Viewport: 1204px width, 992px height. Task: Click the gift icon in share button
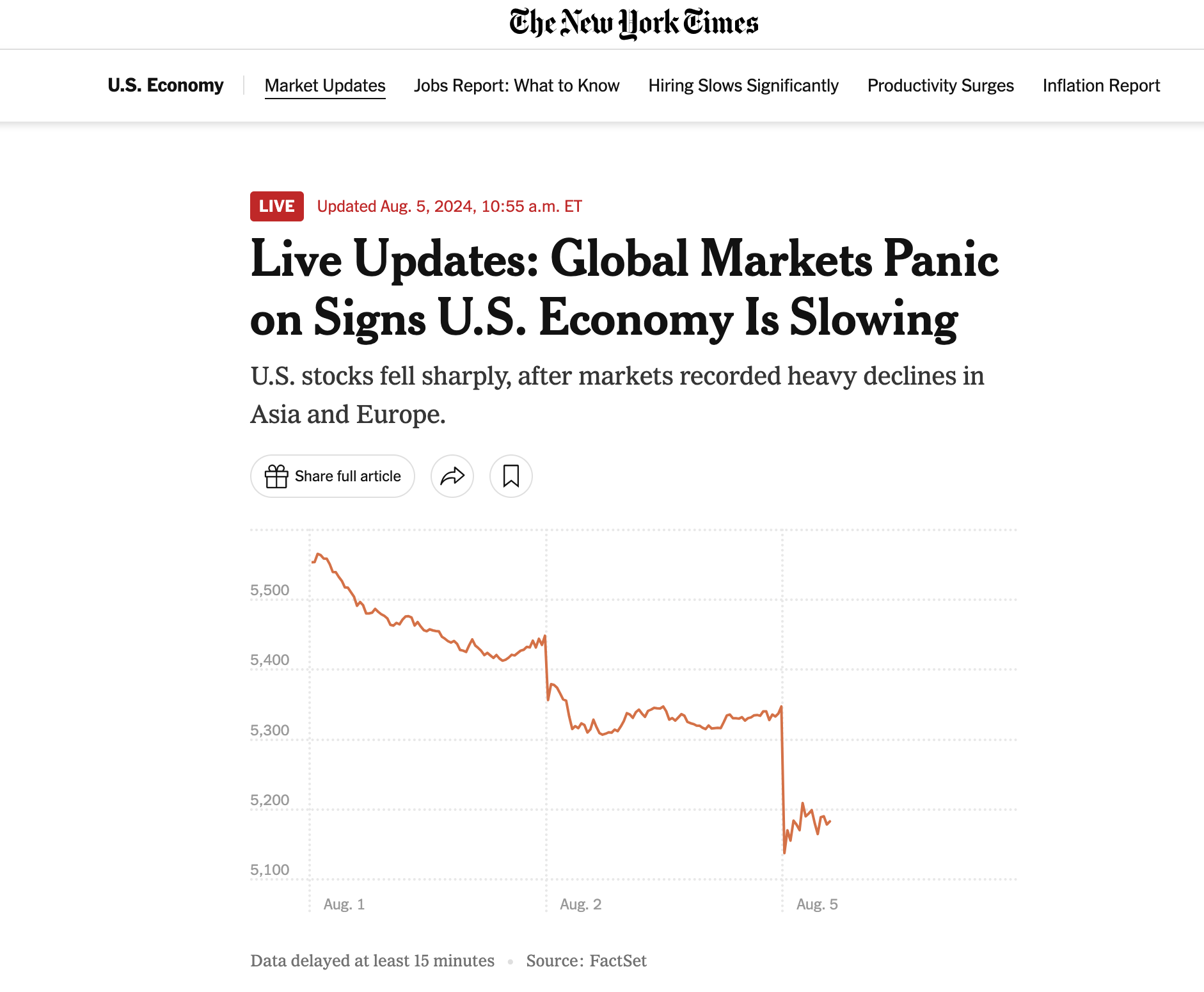[276, 476]
